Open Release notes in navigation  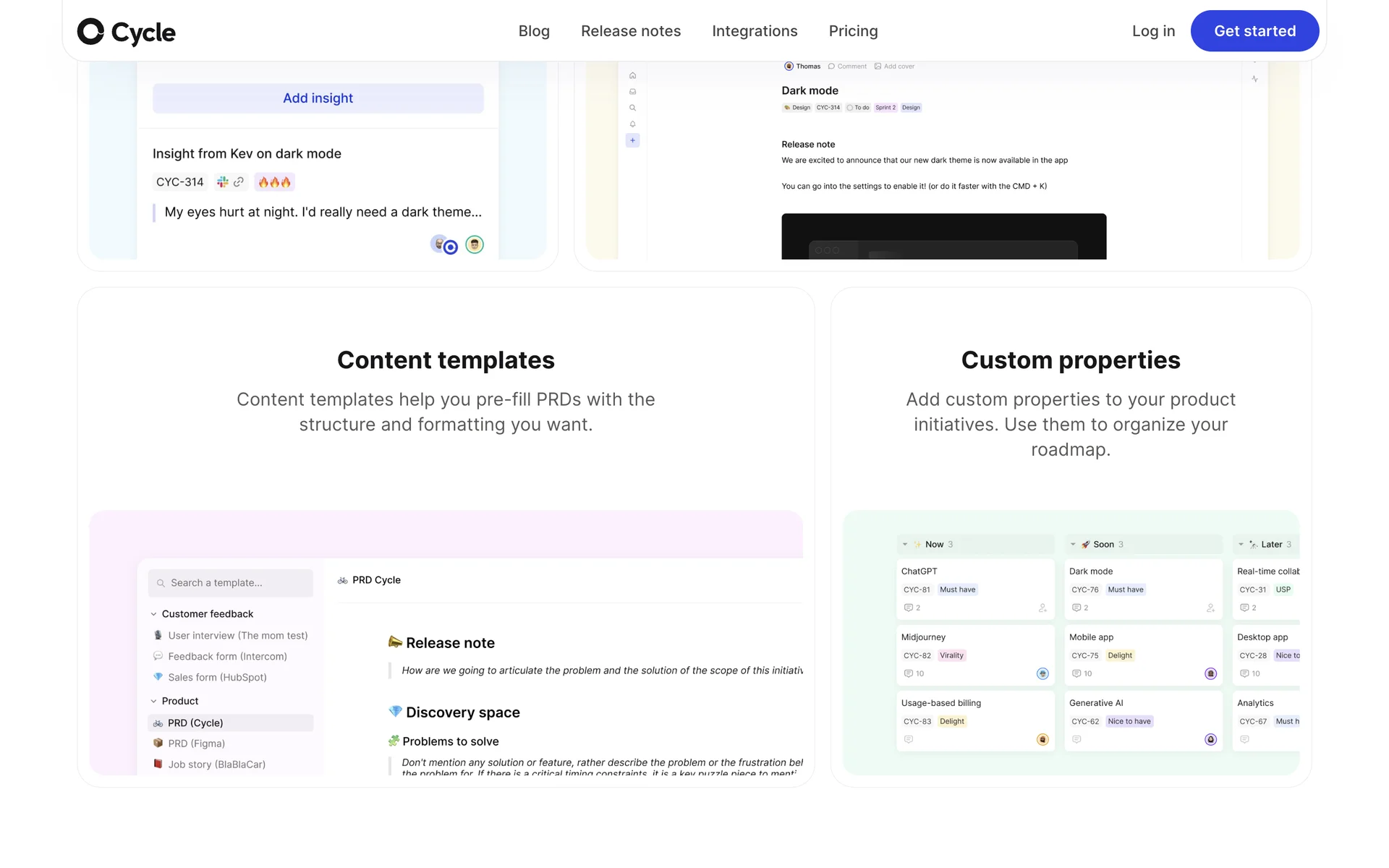630,31
